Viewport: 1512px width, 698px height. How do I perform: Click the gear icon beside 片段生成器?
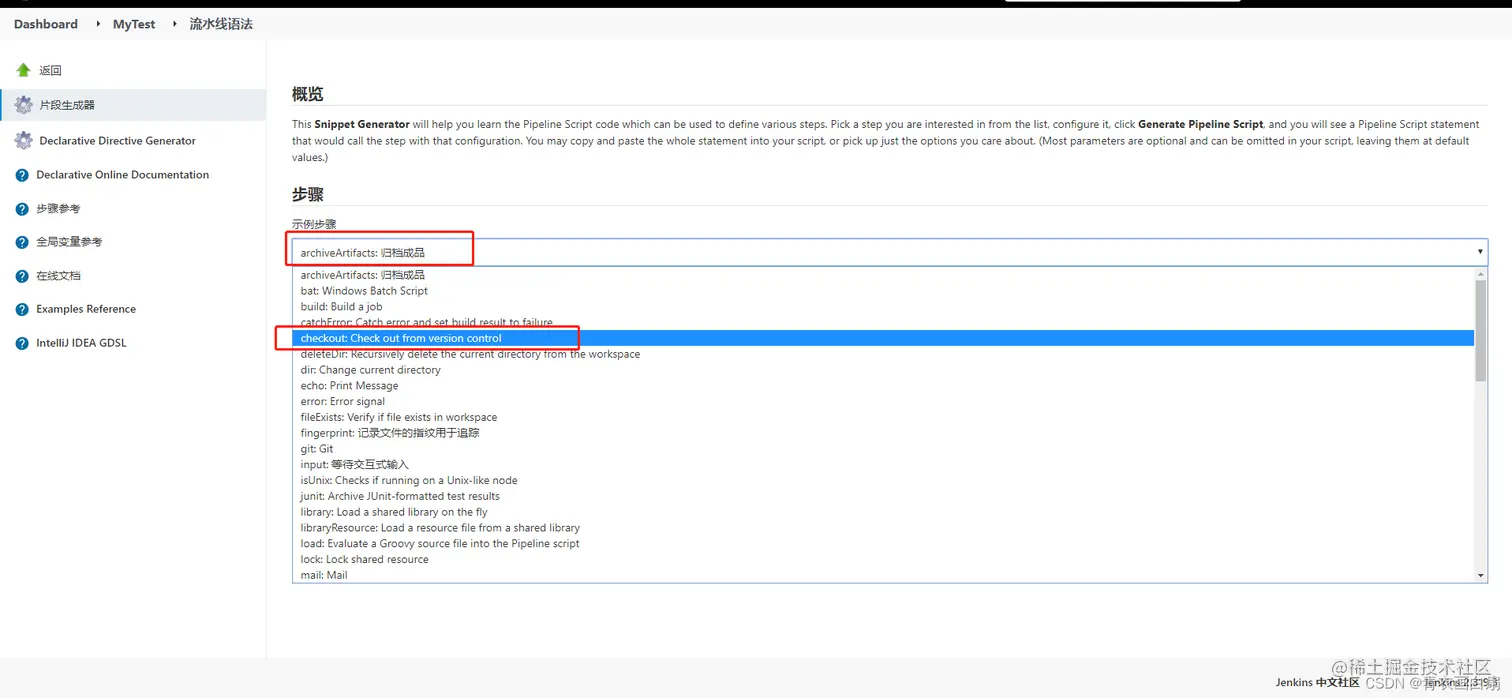click(23, 104)
